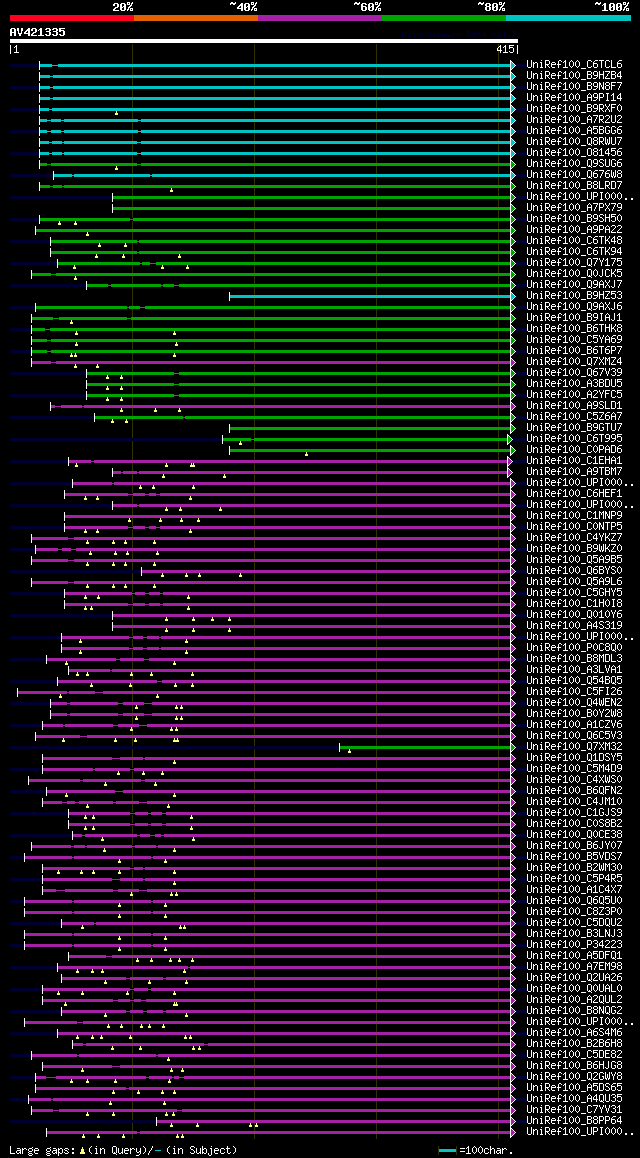Image resolution: width=640 pixels, height=1158 pixels.
Task: Click the short green alignment bar of Q7XM32
Action: click(426, 747)
